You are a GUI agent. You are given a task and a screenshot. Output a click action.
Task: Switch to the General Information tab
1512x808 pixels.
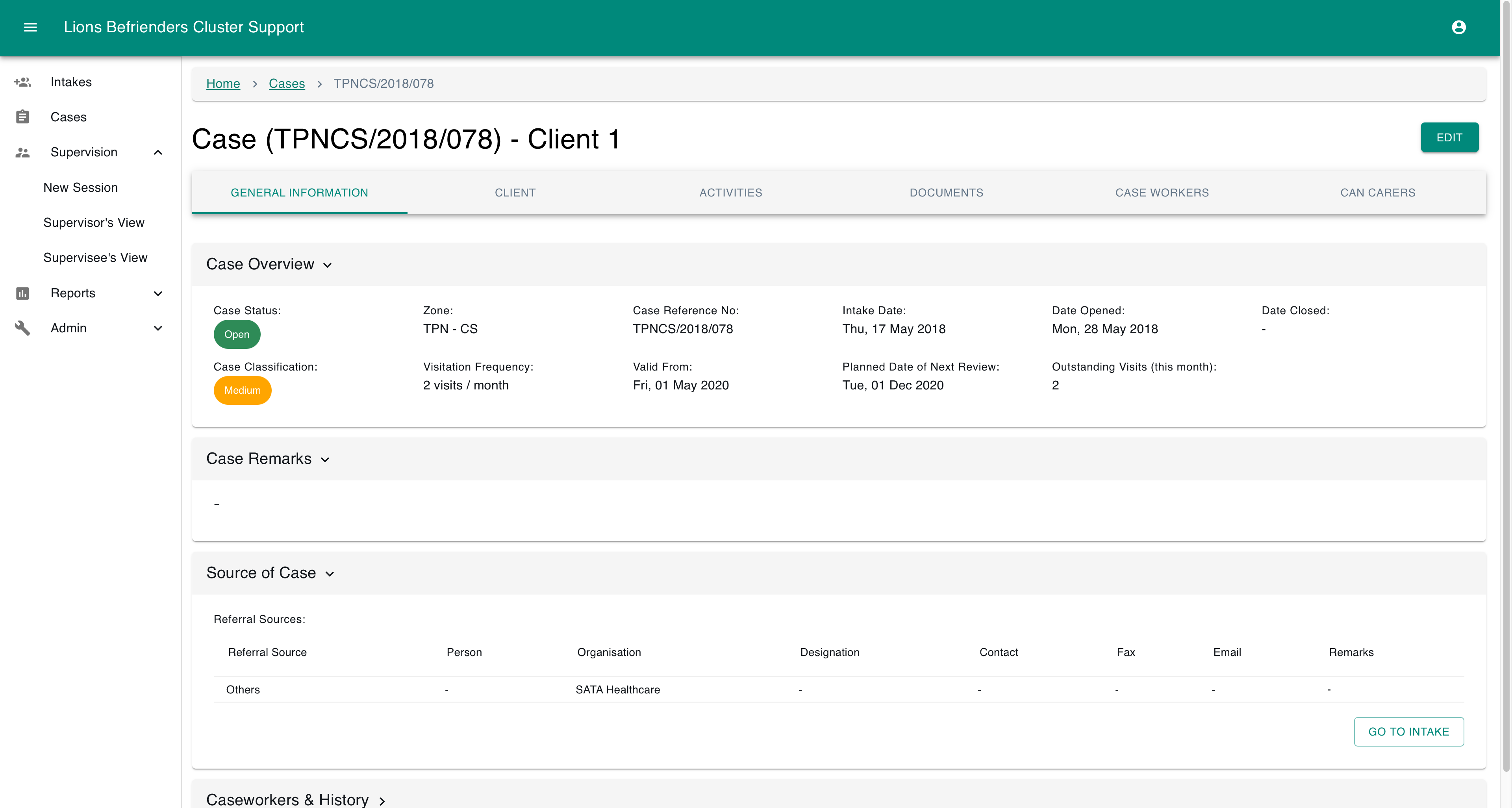coord(299,193)
